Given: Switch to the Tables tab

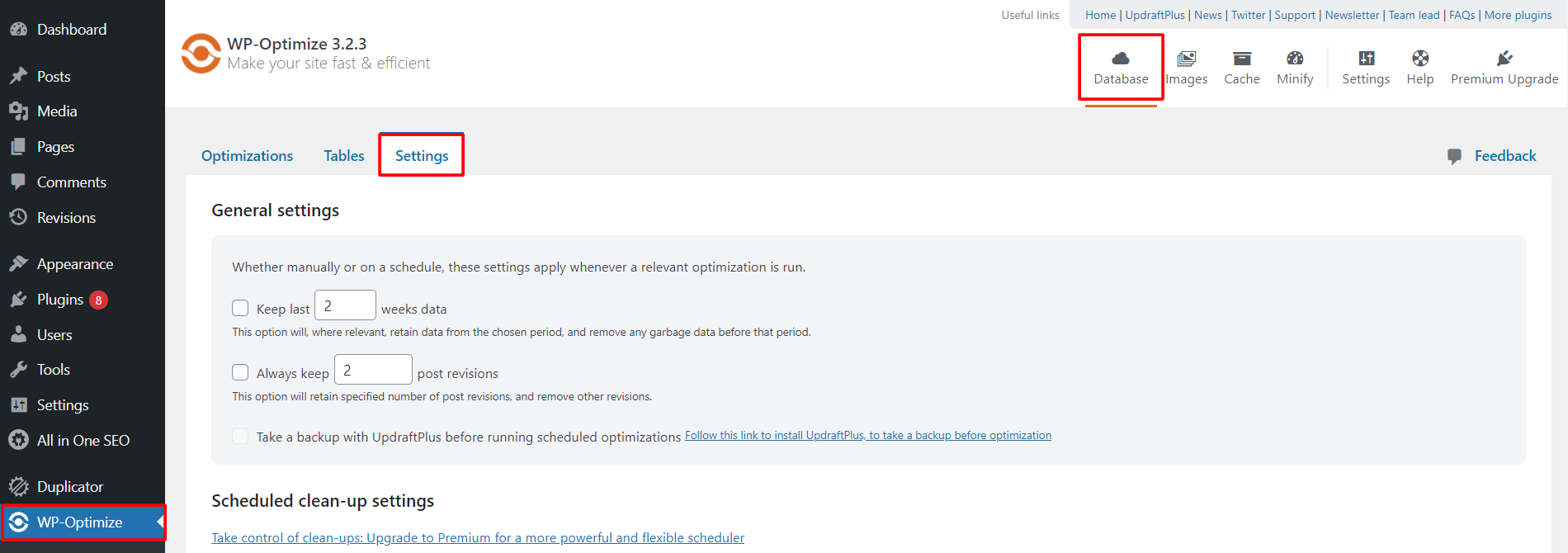Looking at the screenshot, I should coord(343,156).
